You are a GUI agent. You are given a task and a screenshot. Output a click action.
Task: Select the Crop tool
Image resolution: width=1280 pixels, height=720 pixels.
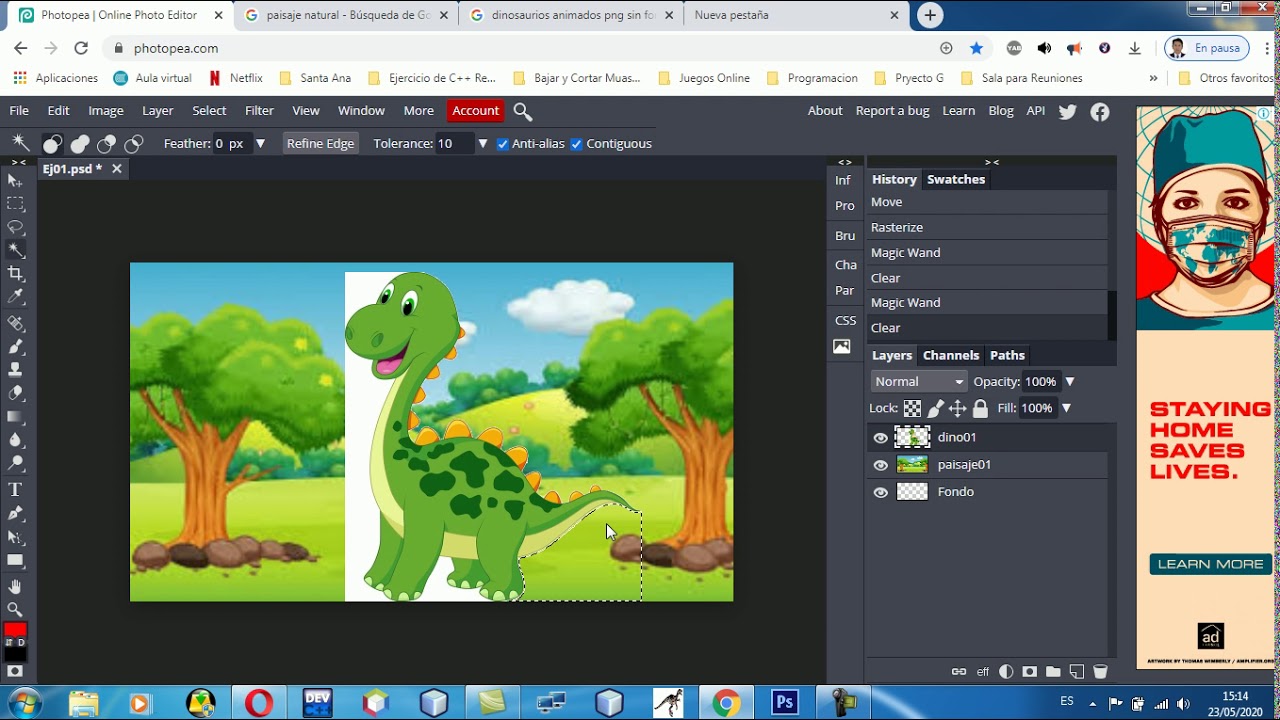pyautogui.click(x=15, y=274)
